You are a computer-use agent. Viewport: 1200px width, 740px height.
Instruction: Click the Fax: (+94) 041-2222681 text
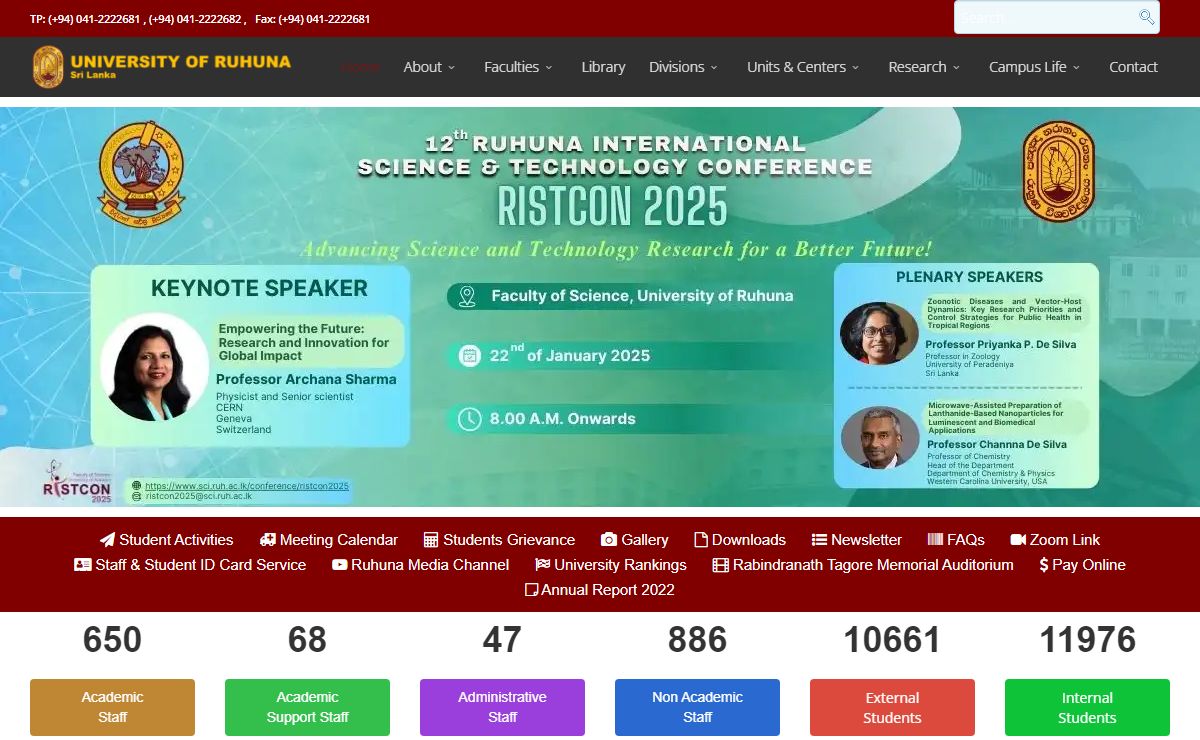tap(313, 19)
